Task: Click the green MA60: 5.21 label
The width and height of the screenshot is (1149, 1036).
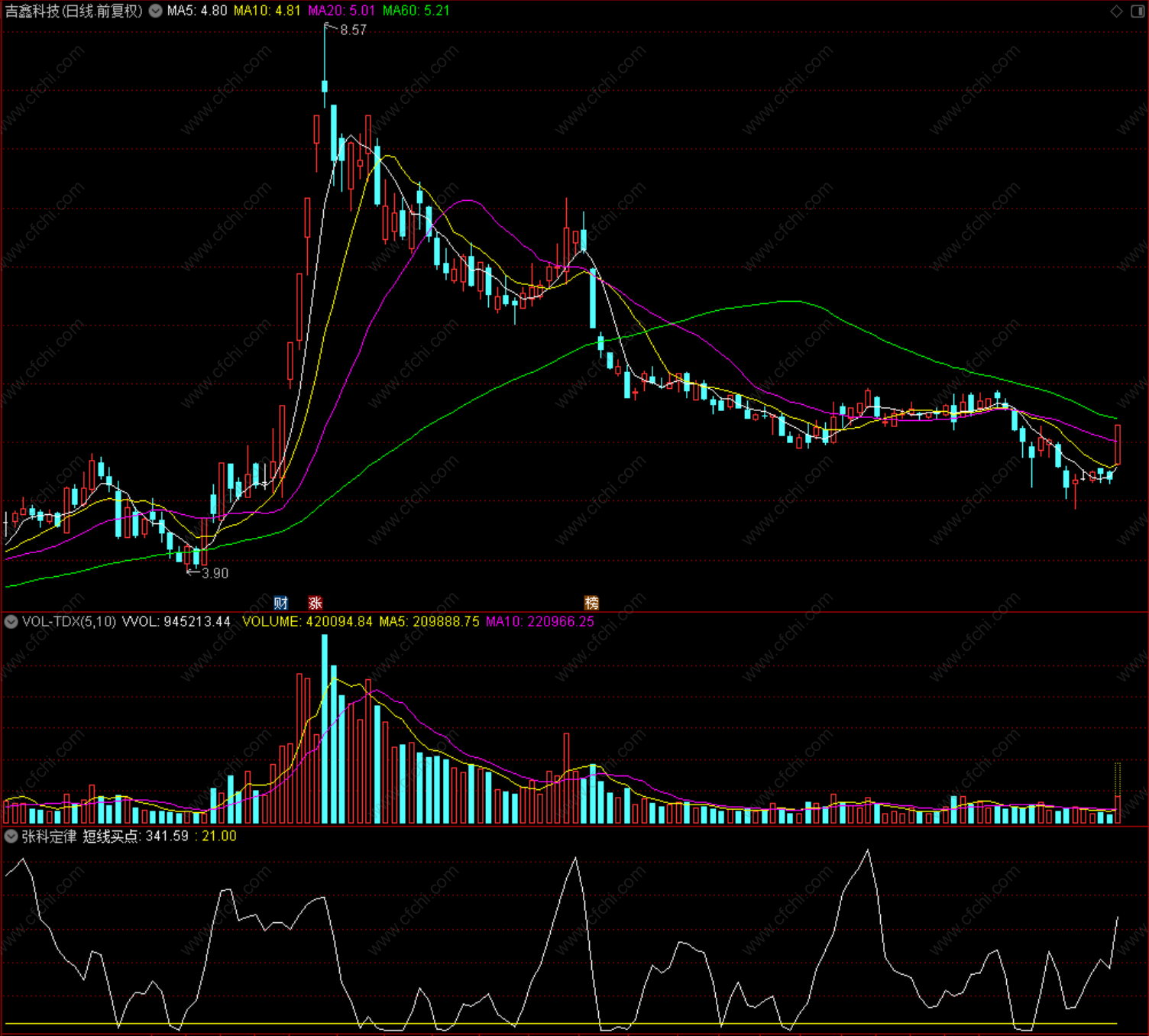Action: tap(416, 11)
